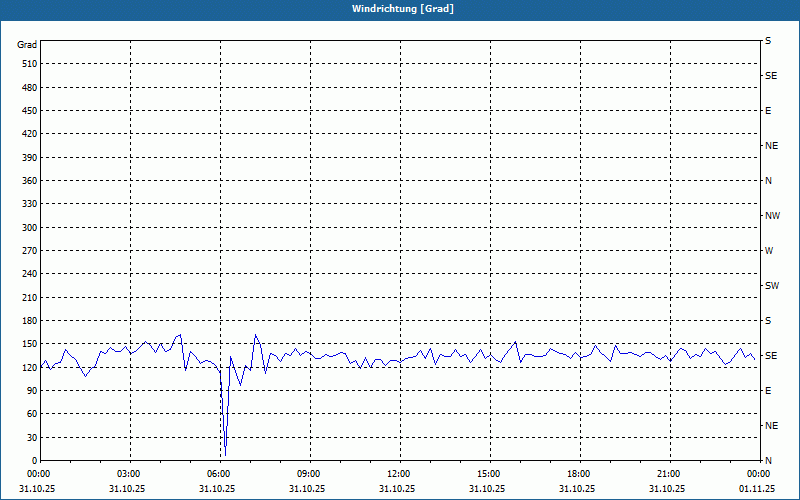Select the 60 degree axis label
The image size is (800, 500).
[x=32, y=414]
